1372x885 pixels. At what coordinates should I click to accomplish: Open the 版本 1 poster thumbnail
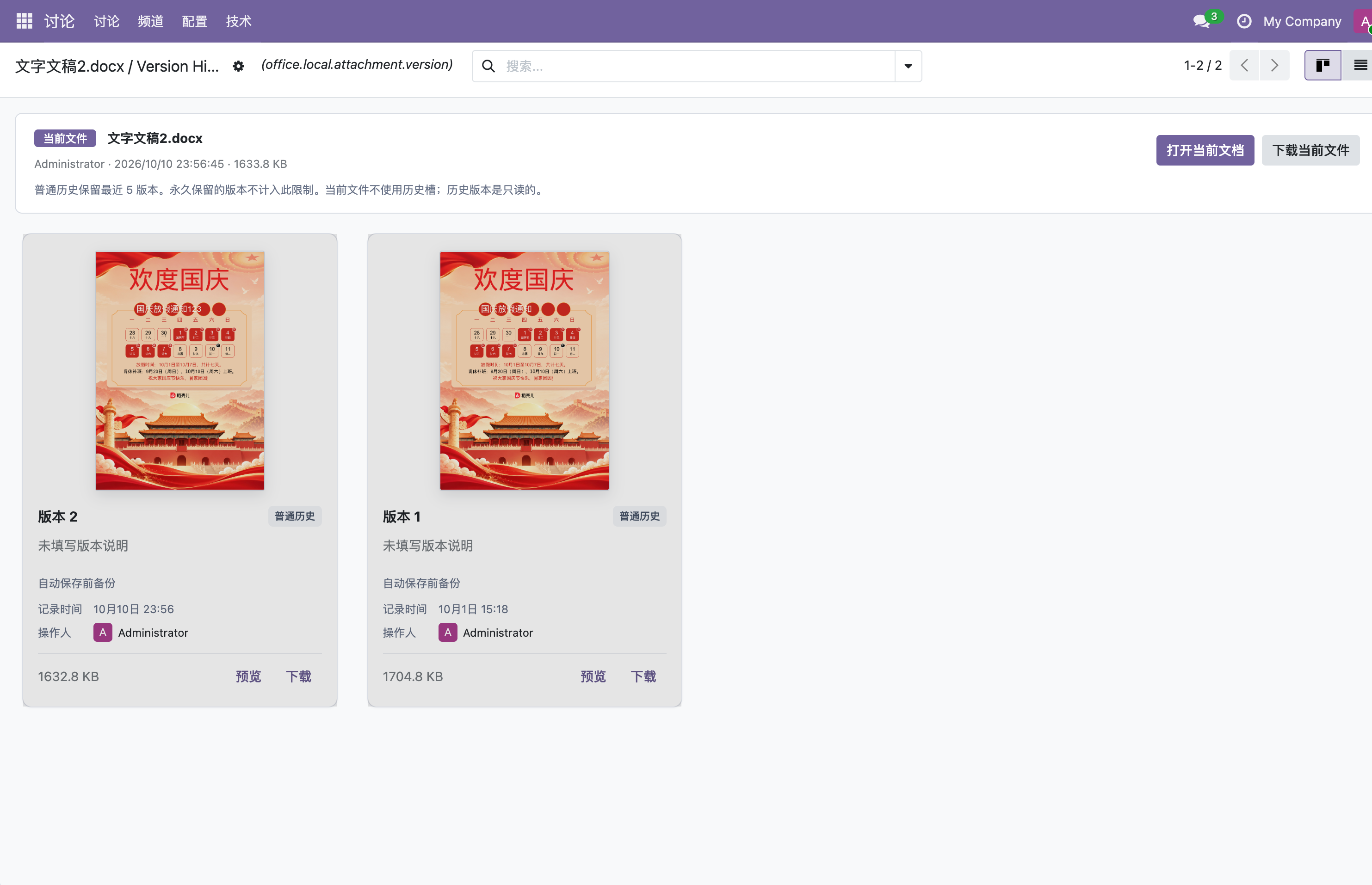coord(524,371)
